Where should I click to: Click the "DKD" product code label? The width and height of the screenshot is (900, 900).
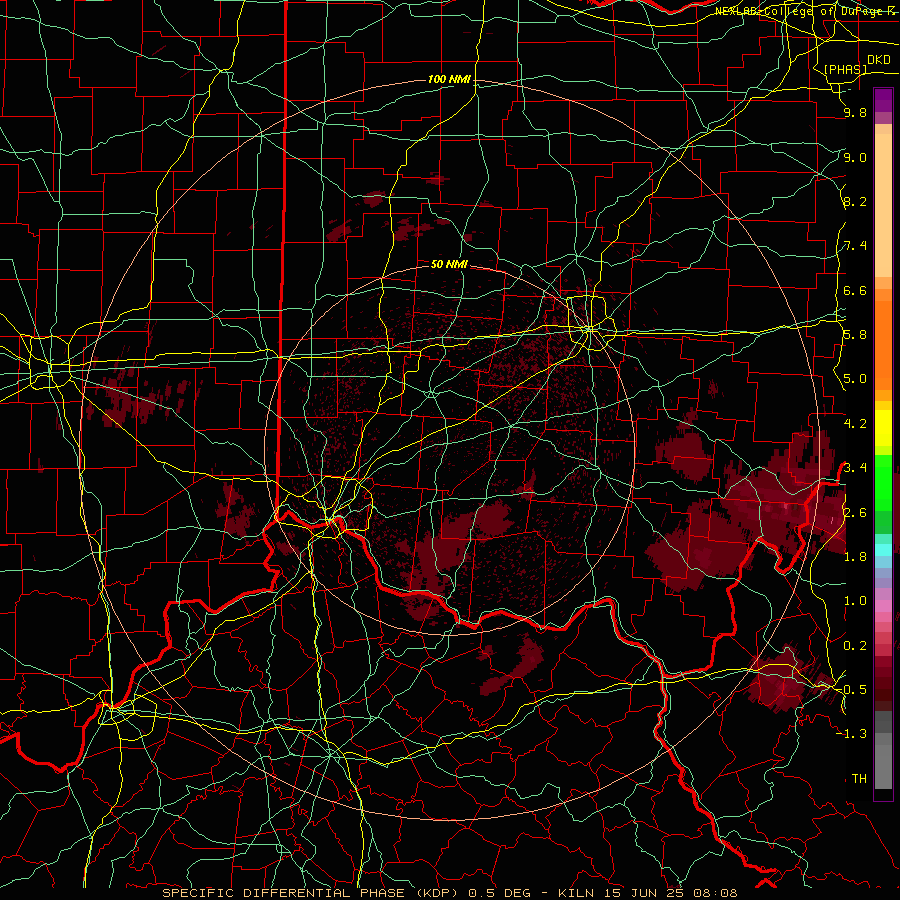pos(878,60)
